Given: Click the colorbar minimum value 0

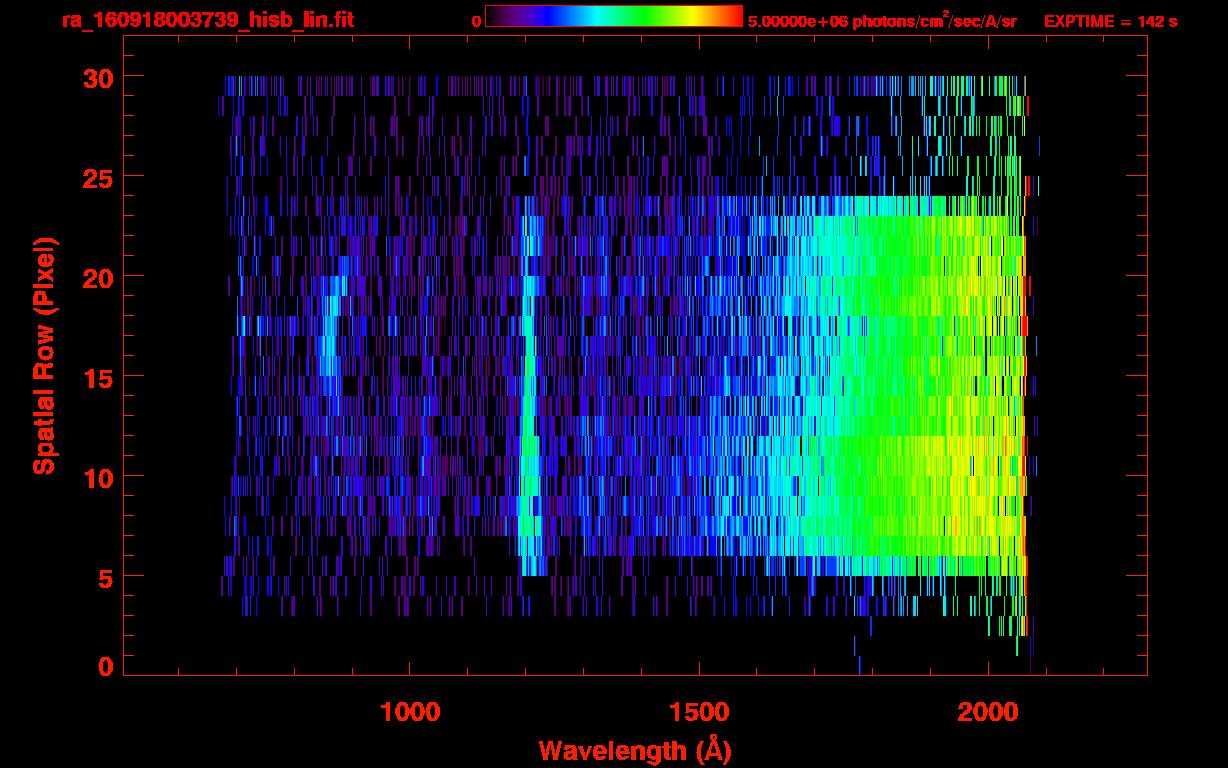Looking at the screenshot, I should pyautogui.click(x=477, y=21).
